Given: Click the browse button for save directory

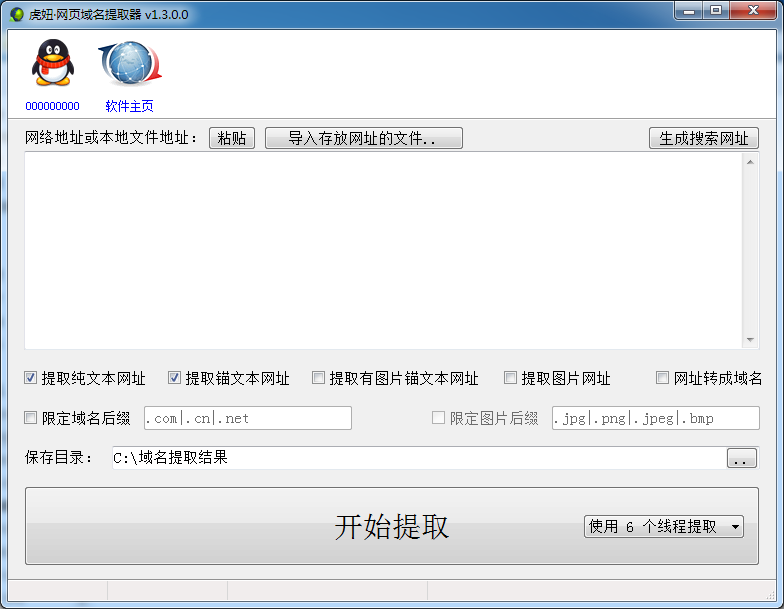Looking at the screenshot, I should tap(742, 458).
